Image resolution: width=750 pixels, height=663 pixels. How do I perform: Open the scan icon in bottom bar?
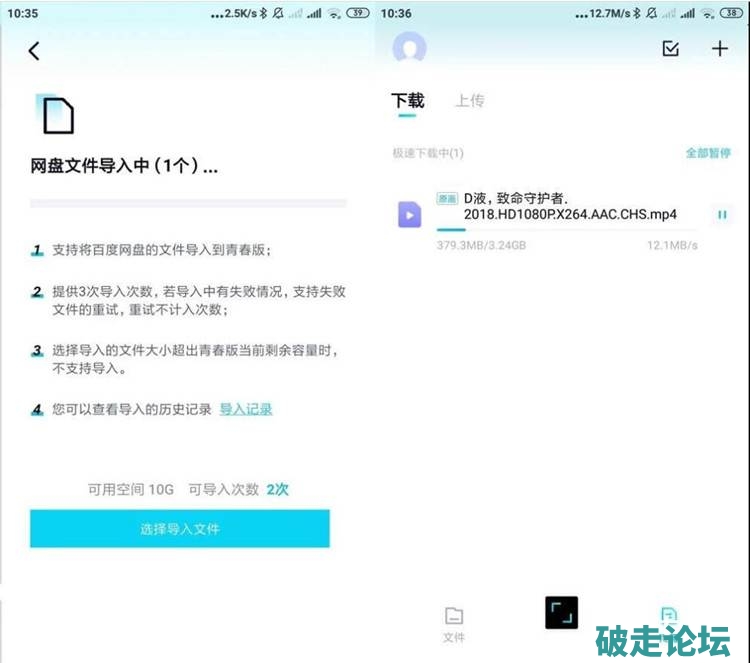pos(561,612)
